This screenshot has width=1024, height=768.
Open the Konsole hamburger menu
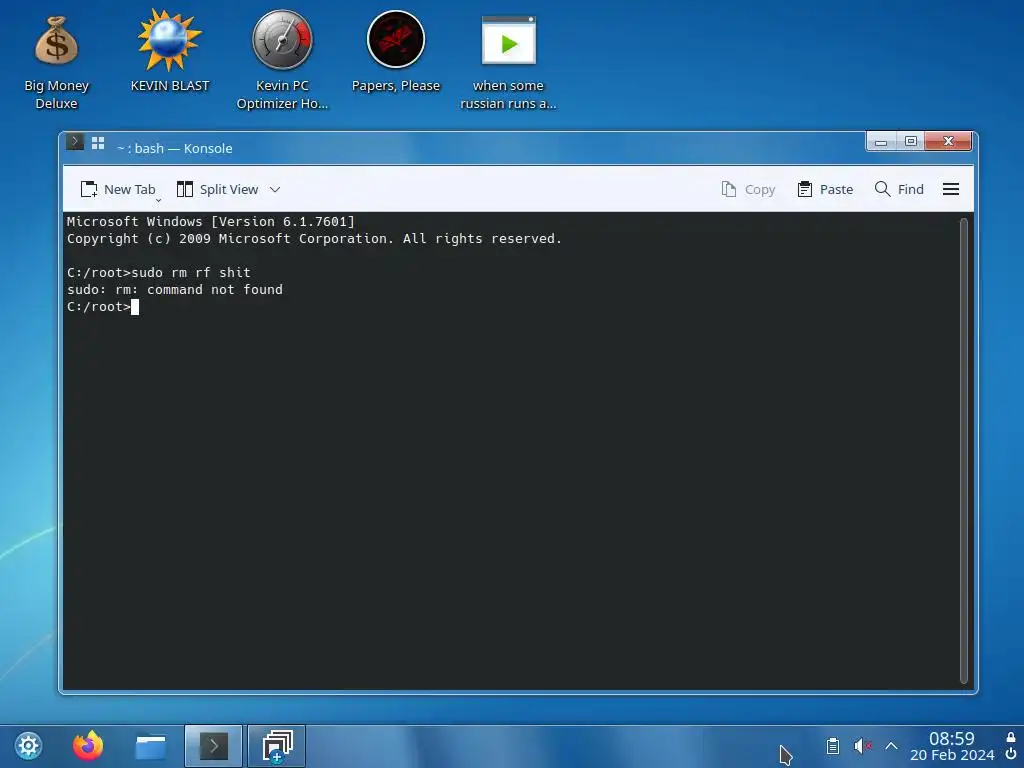(951, 189)
